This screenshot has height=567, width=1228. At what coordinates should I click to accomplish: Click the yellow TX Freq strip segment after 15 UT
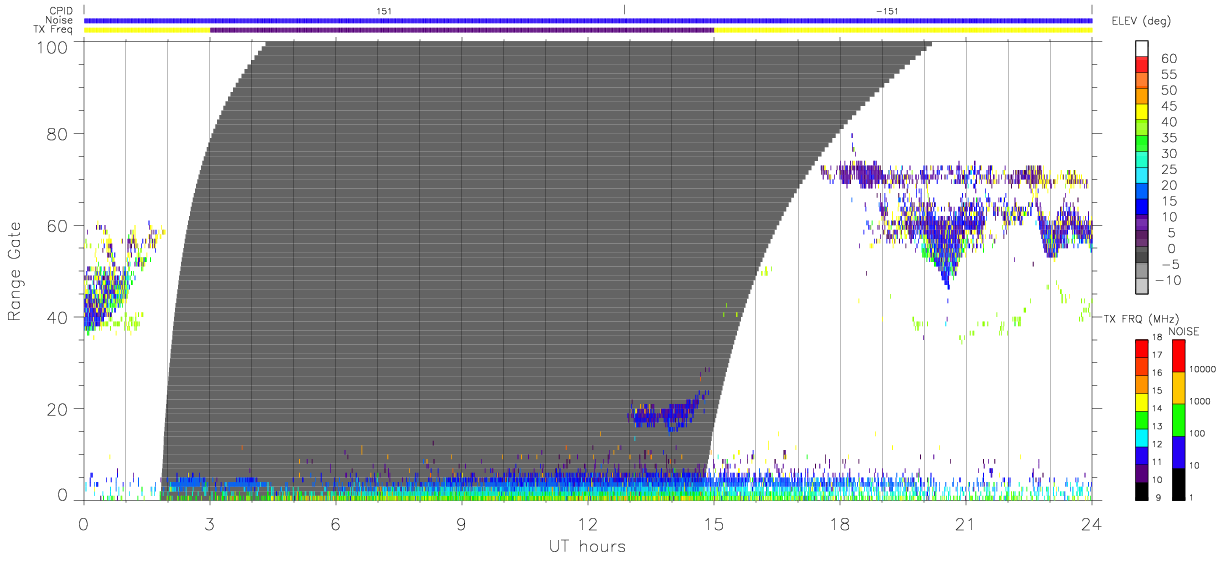903,30
